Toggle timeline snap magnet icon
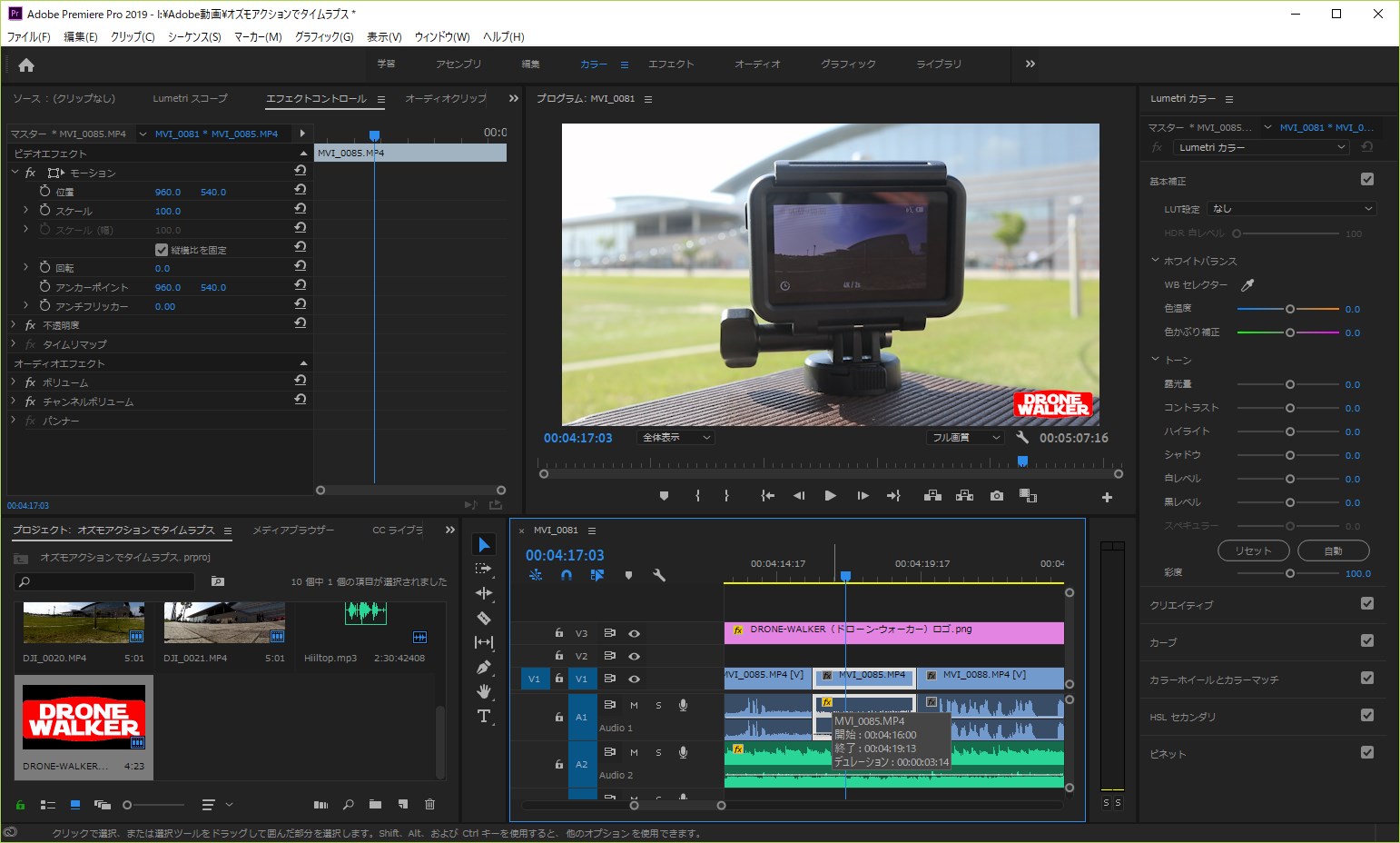The image size is (1400, 843). 567,575
